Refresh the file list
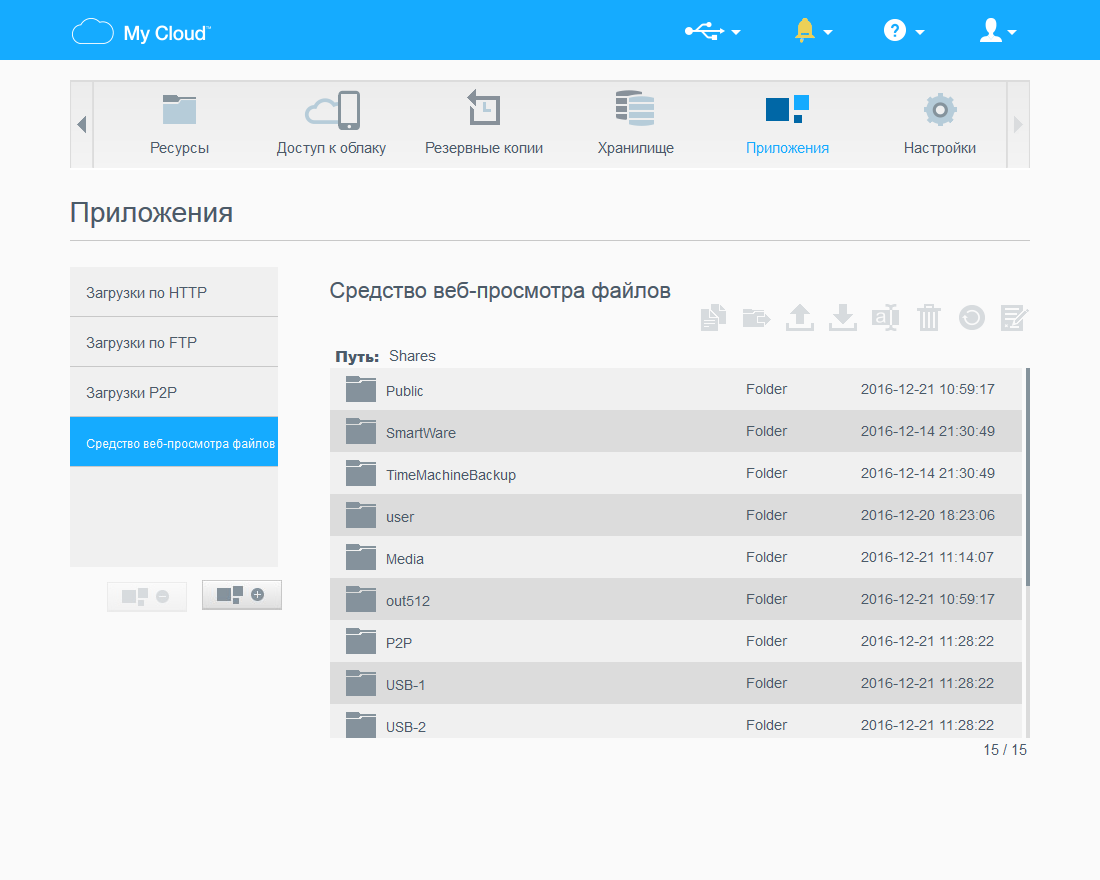The width and height of the screenshot is (1100, 880). coord(971,317)
